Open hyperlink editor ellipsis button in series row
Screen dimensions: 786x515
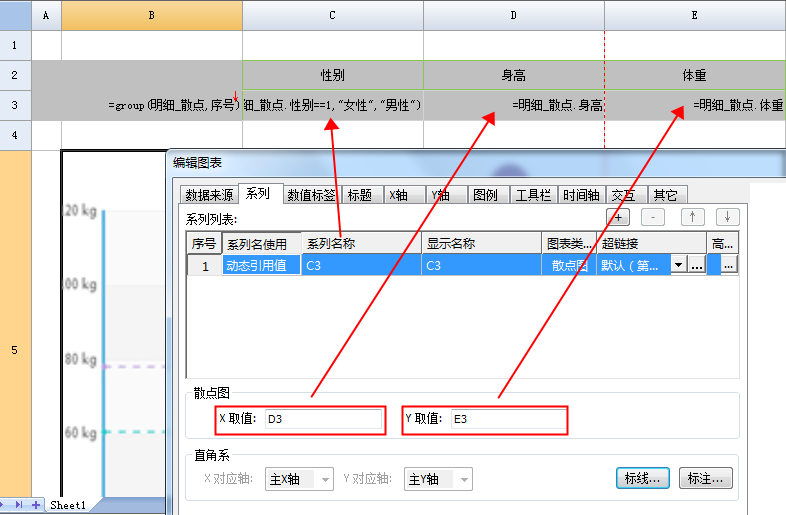[697, 265]
